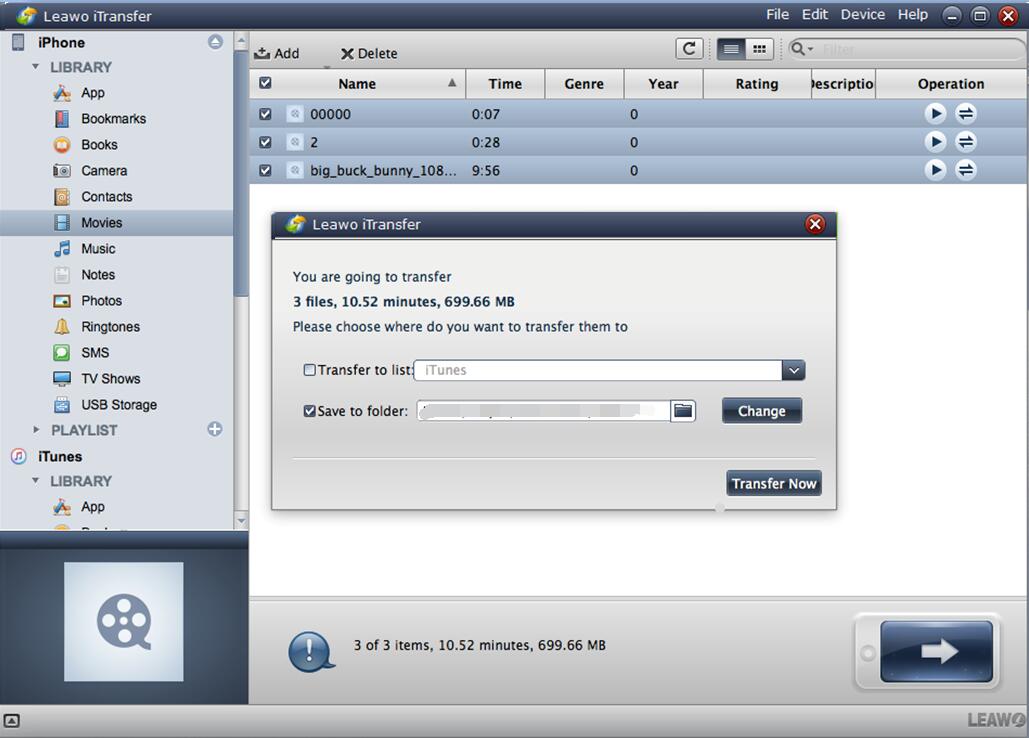The width and height of the screenshot is (1029, 738).
Task: Sort by the Rating column header
Action: click(757, 83)
